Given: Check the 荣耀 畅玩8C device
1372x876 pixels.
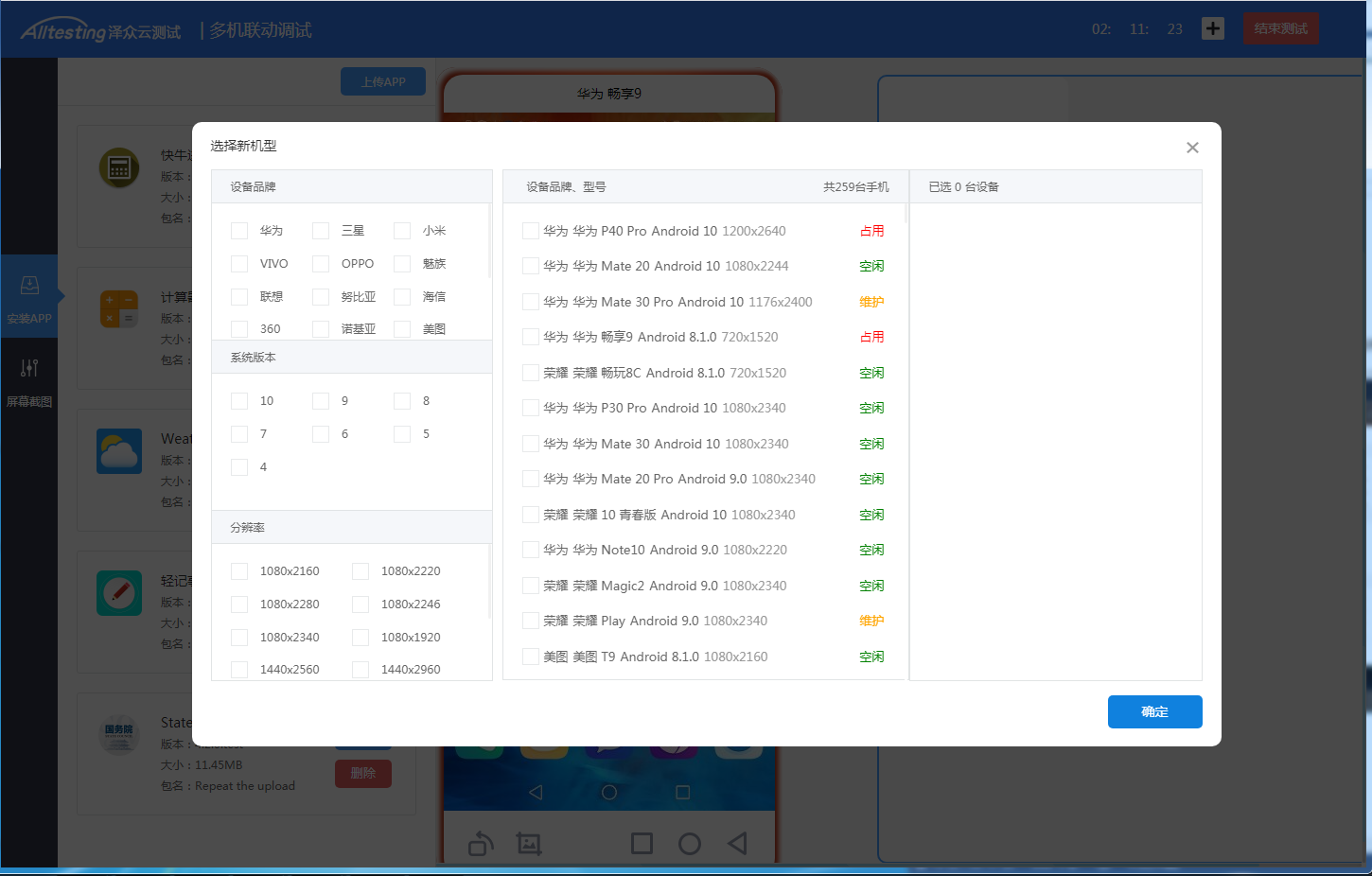Looking at the screenshot, I should coord(531,374).
